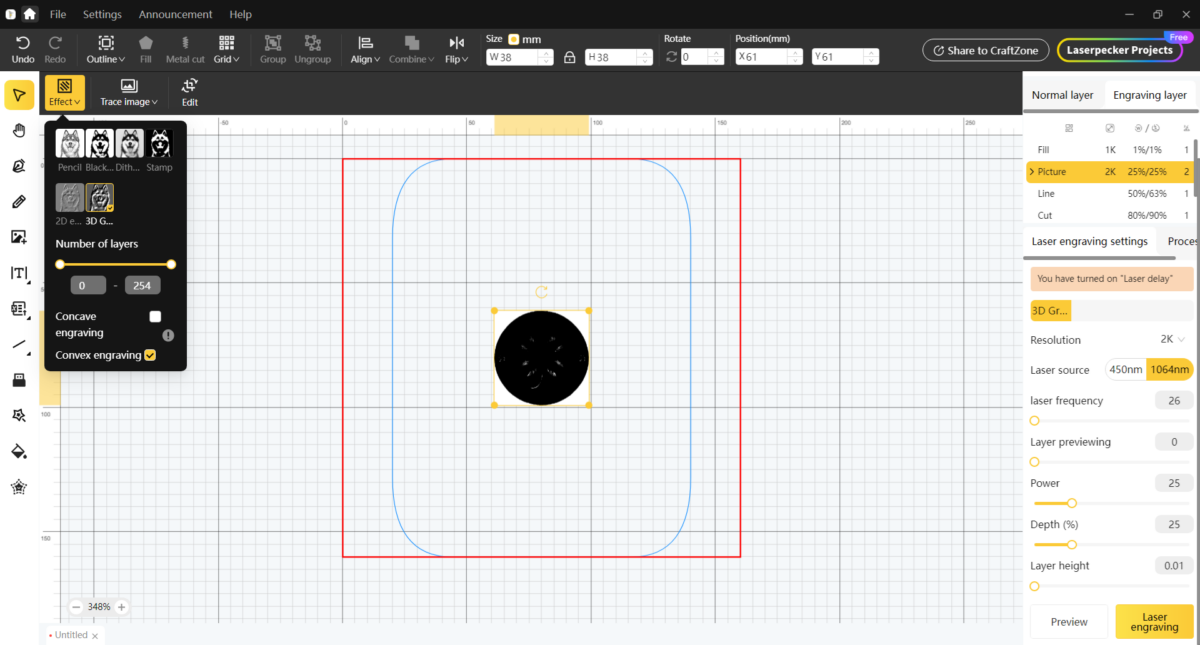Click the lock aspect ratio icon
The height and width of the screenshot is (645, 1200).
[x=569, y=57]
